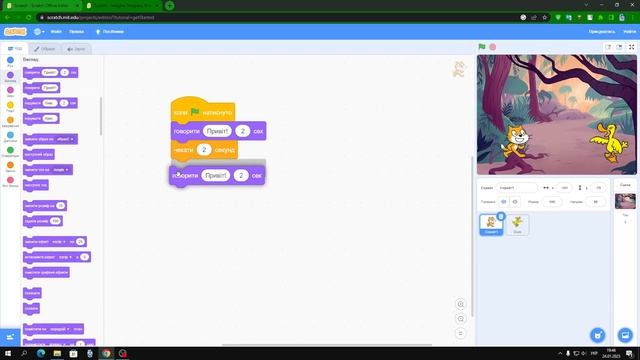Click the sprite name input field

coord(517,188)
